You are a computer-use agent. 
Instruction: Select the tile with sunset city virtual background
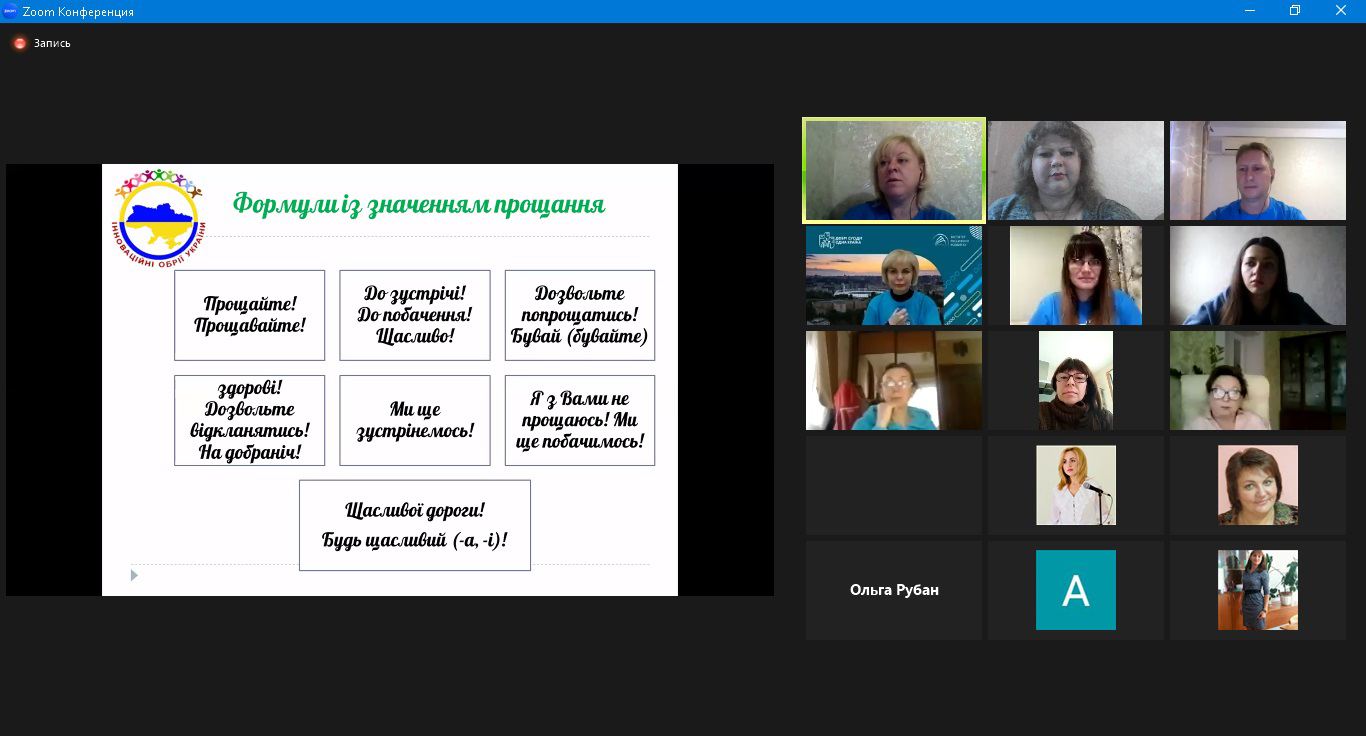pos(894,276)
